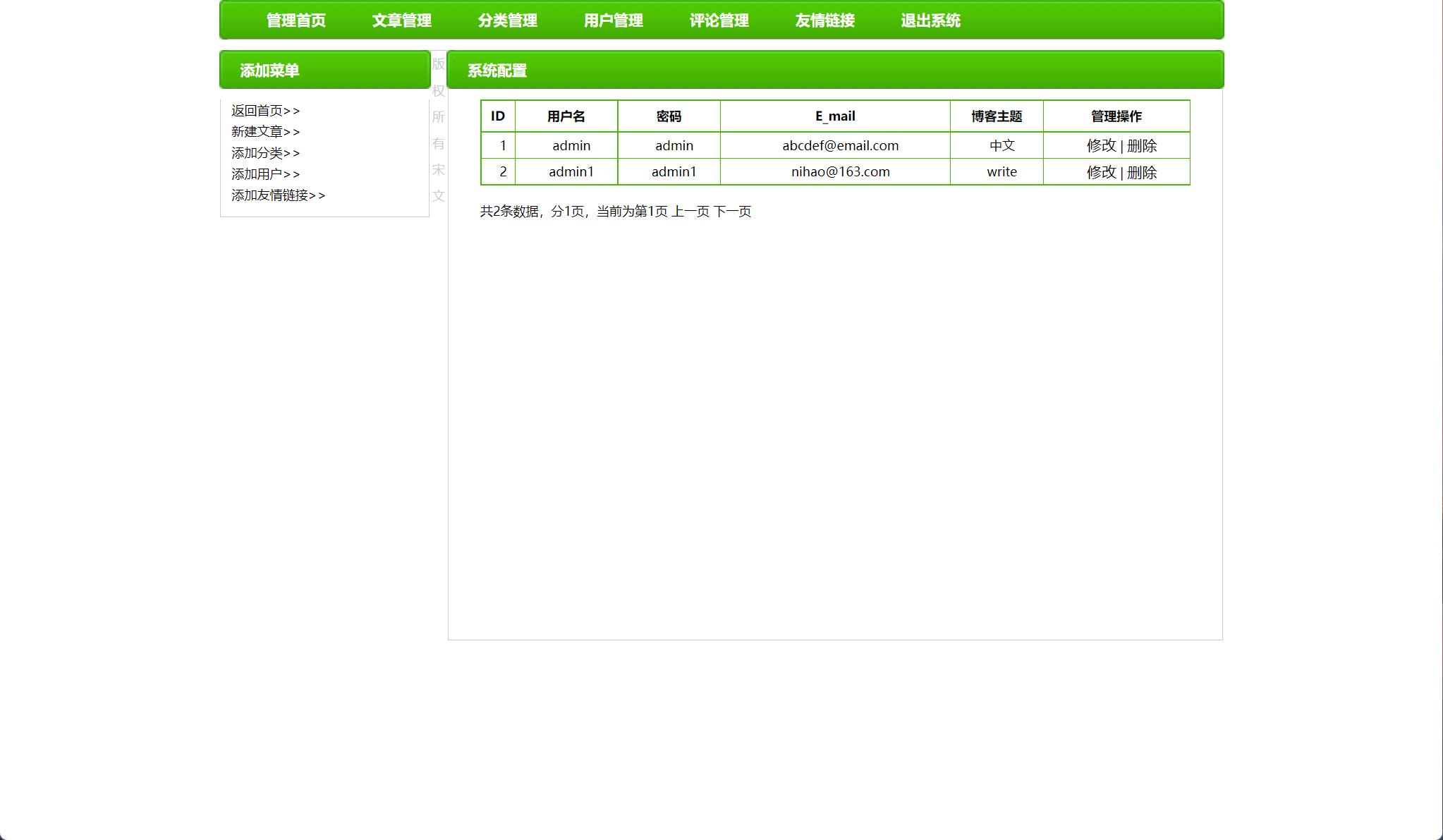This screenshot has width=1443, height=840.
Task: Go to 上一页 in pagination
Action: [690, 212]
